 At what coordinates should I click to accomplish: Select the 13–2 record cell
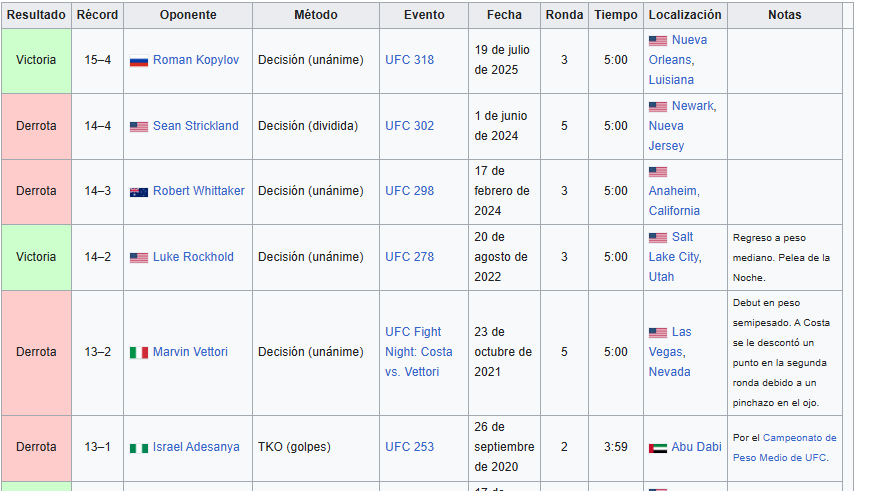(x=97, y=353)
